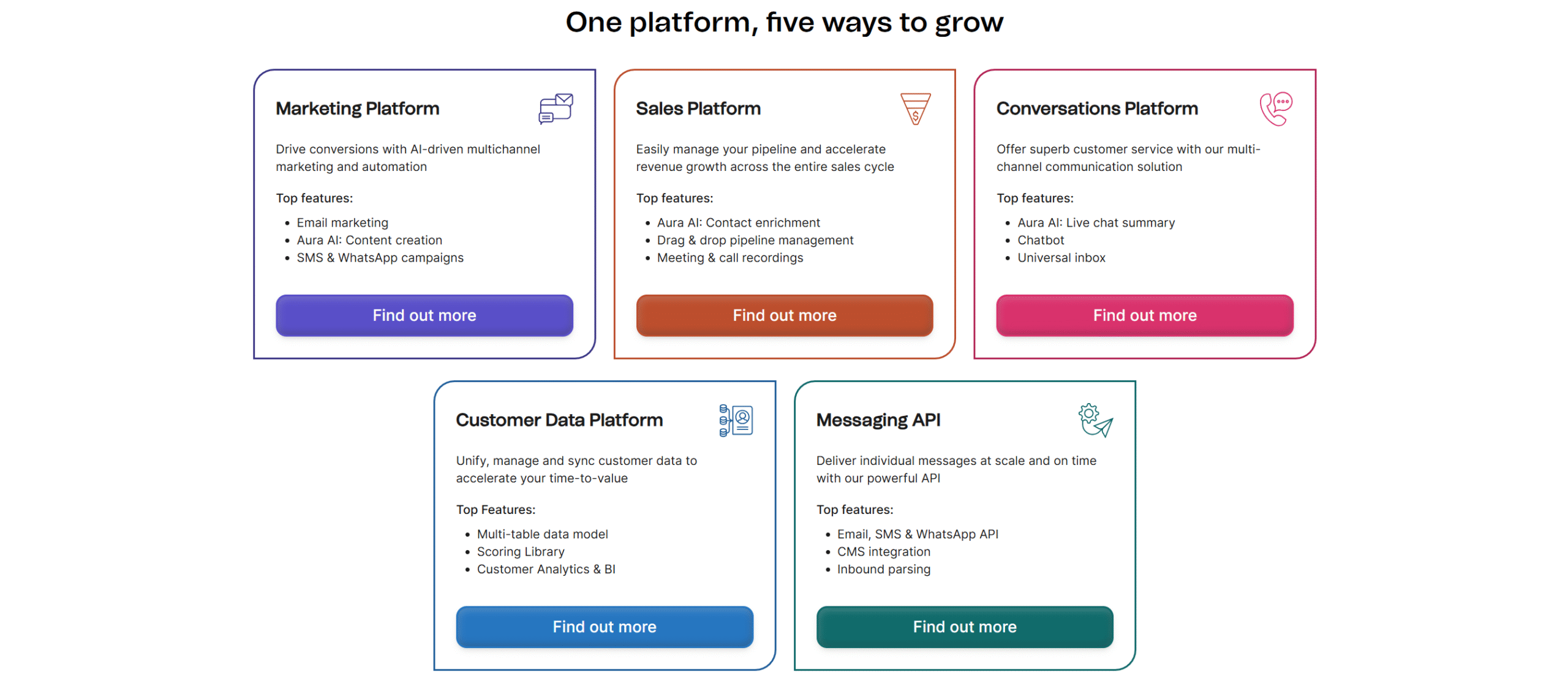Screen dimensions: 1568x686
Task: Click the Messaging API gear paper-plane icon
Action: tap(1095, 420)
